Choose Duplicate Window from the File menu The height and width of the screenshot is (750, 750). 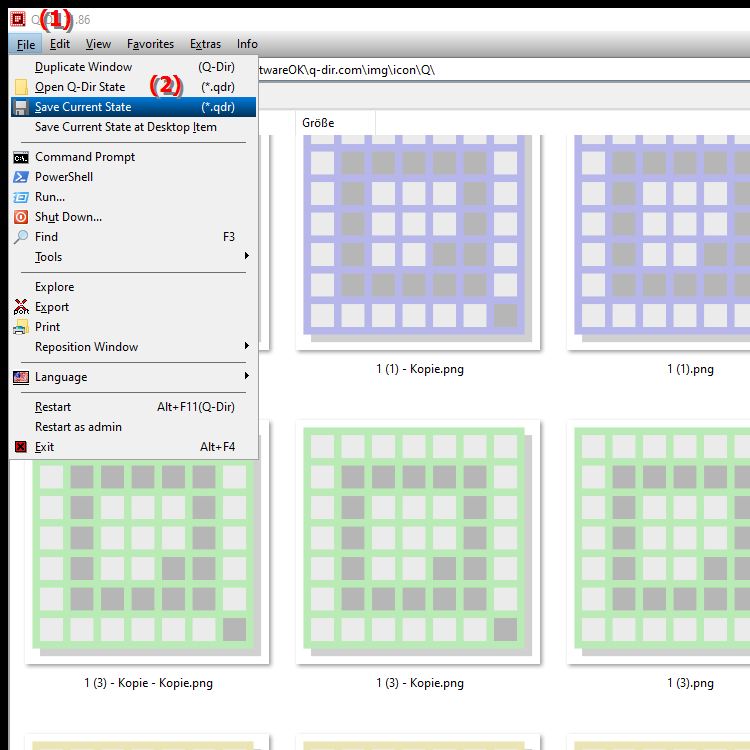pyautogui.click(x=83, y=67)
